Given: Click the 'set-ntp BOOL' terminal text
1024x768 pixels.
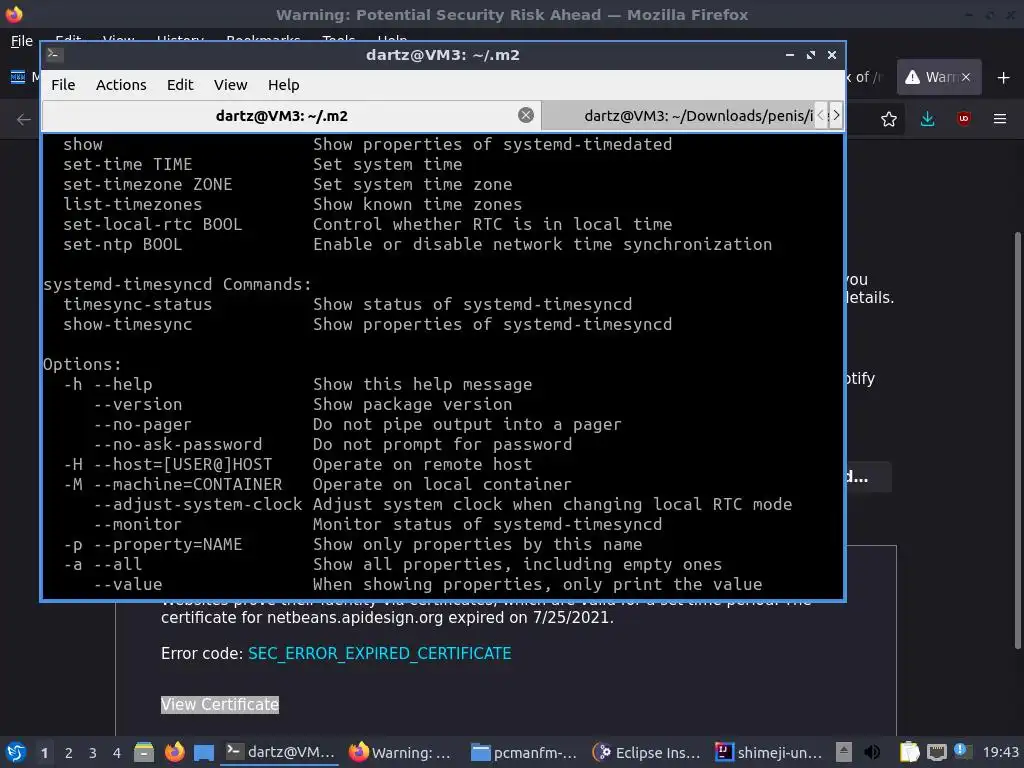Looking at the screenshot, I should [x=123, y=244].
